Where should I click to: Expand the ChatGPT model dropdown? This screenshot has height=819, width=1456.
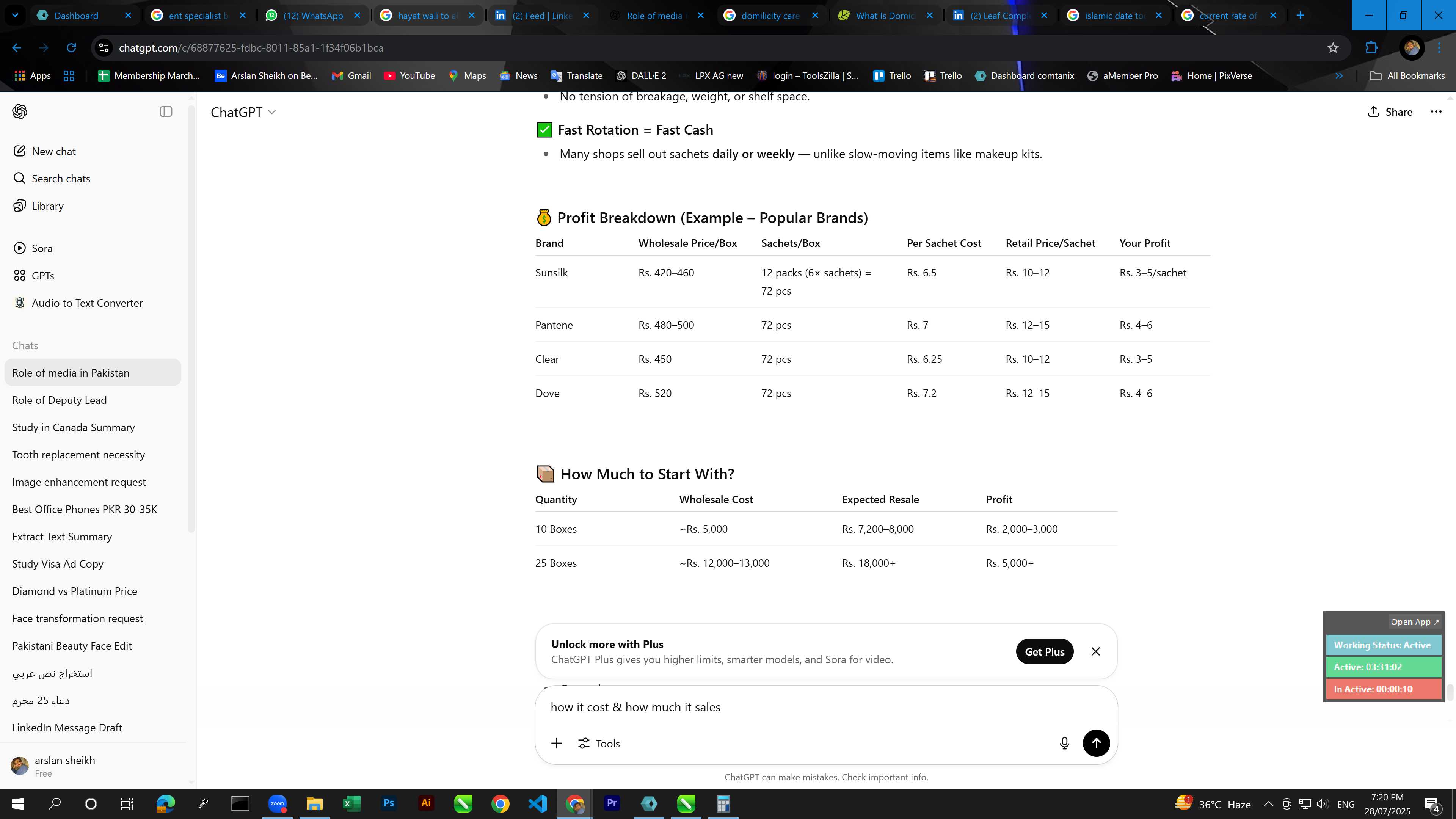click(243, 112)
